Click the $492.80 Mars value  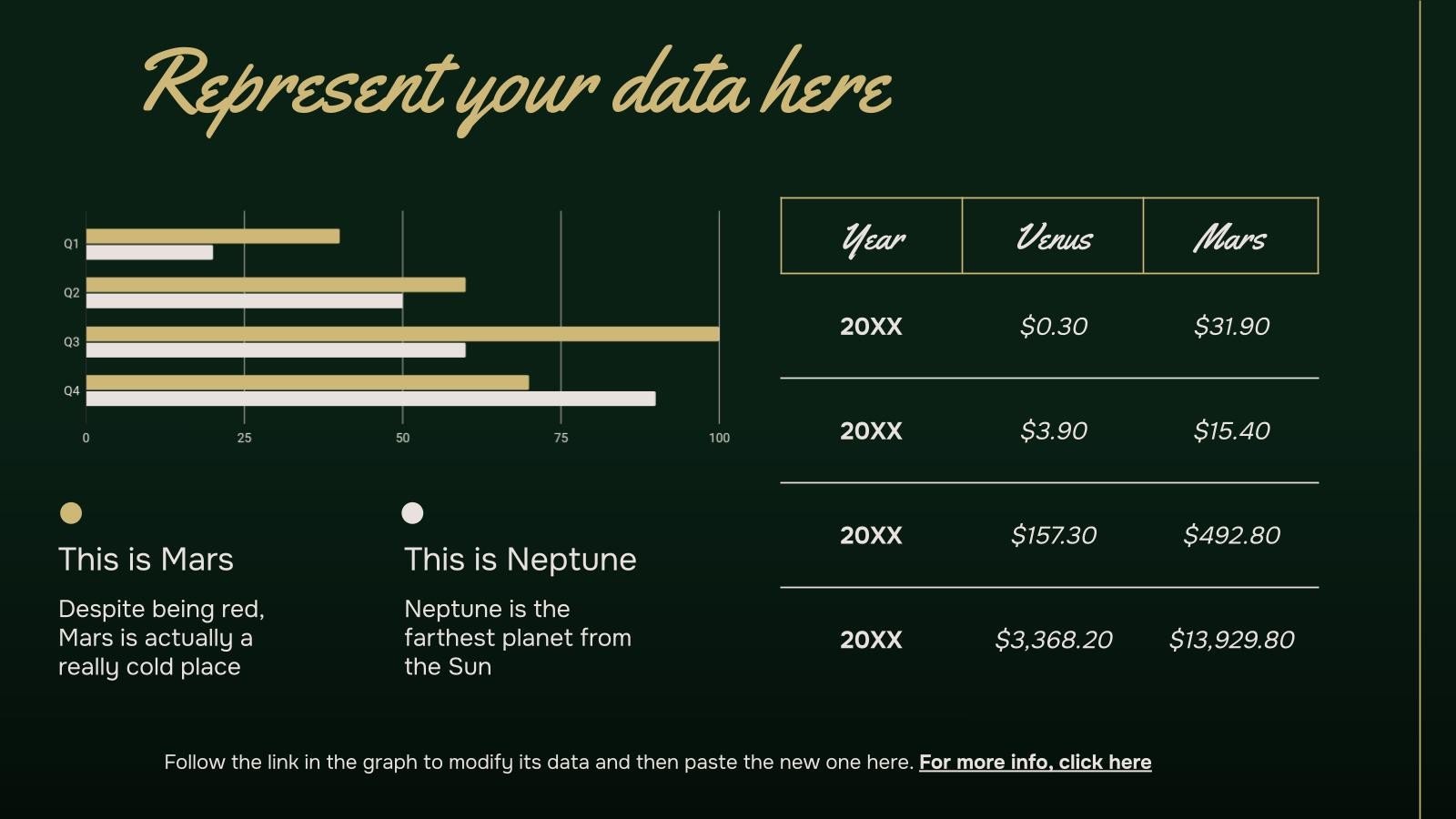(x=1231, y=535)
